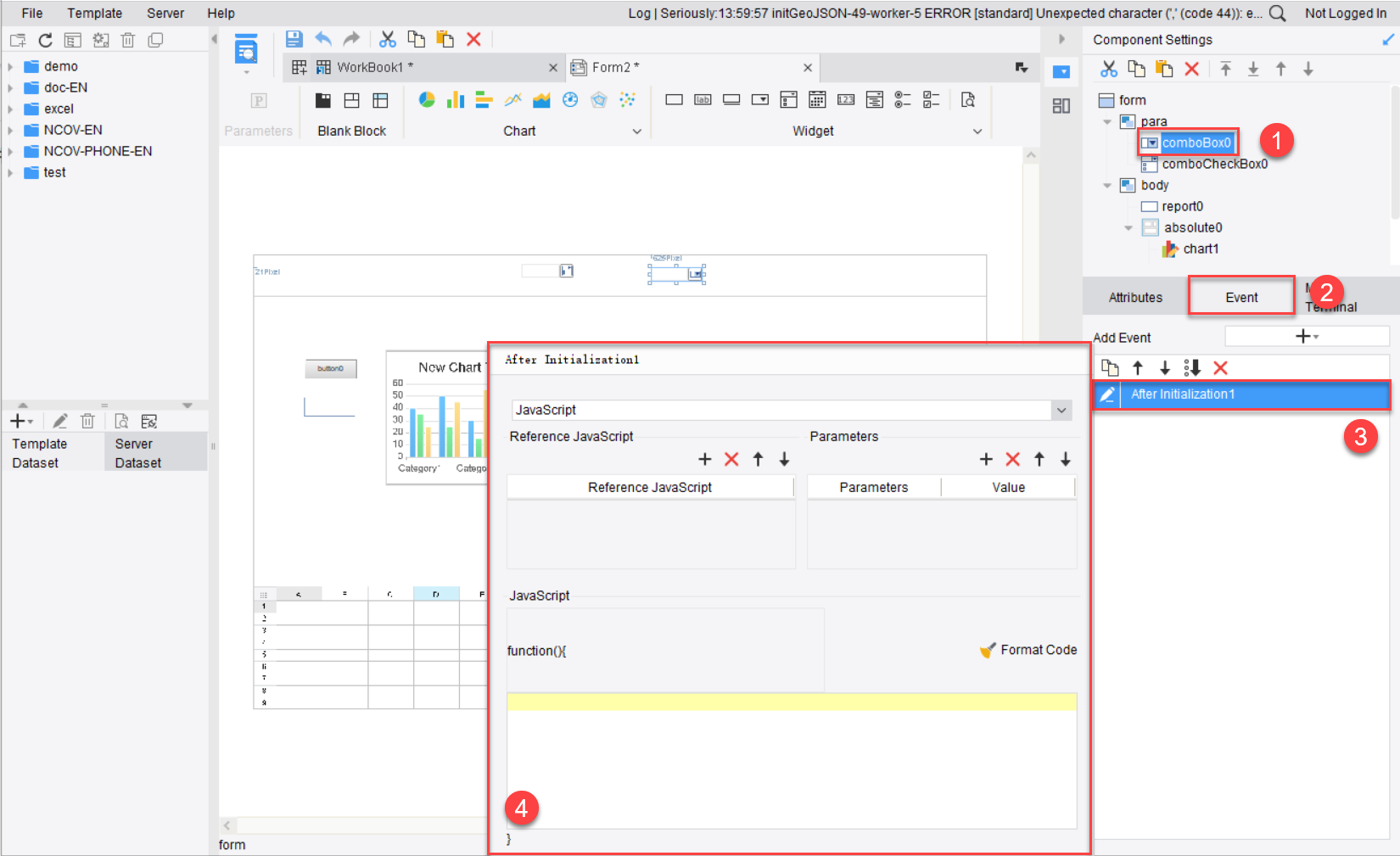1400x856 pixels.
Task: Click the red Delete X in main toolbar
Action: (x=473, y=39)
